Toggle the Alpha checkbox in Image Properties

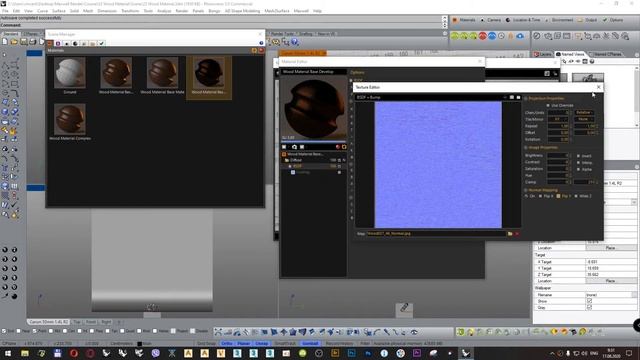pyautogui.click(x=578, y=169)
